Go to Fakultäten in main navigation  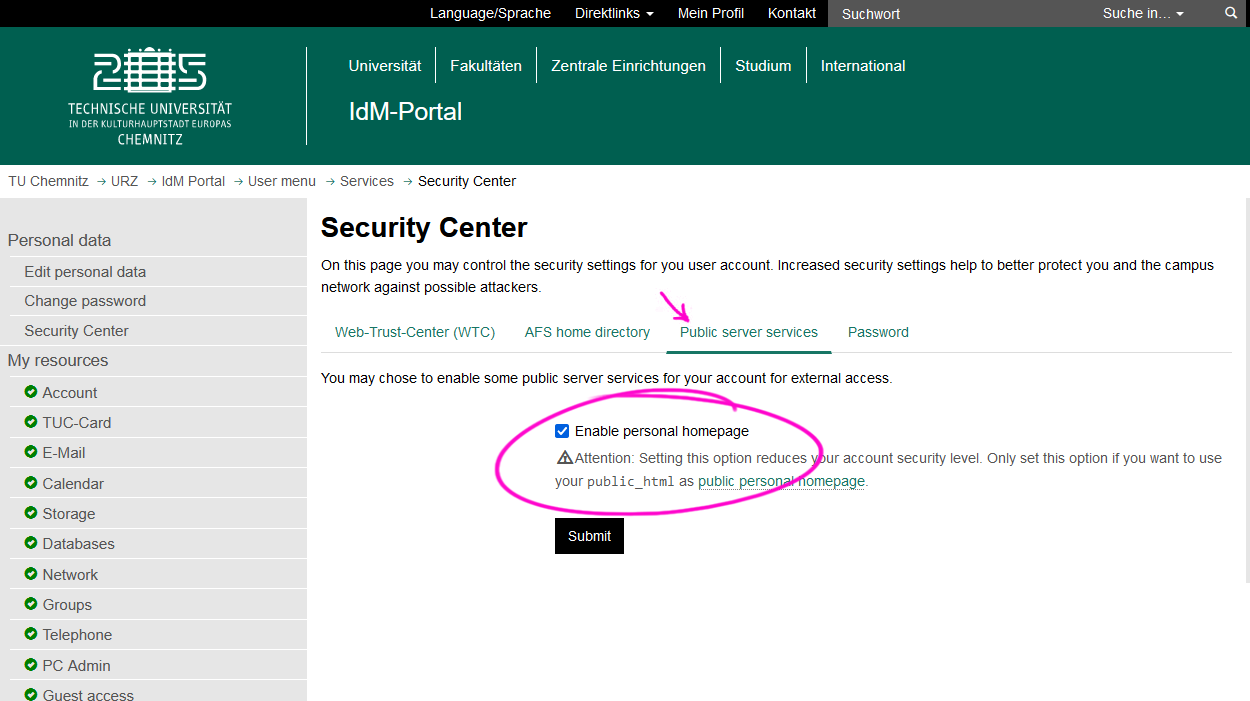point(486,66)
